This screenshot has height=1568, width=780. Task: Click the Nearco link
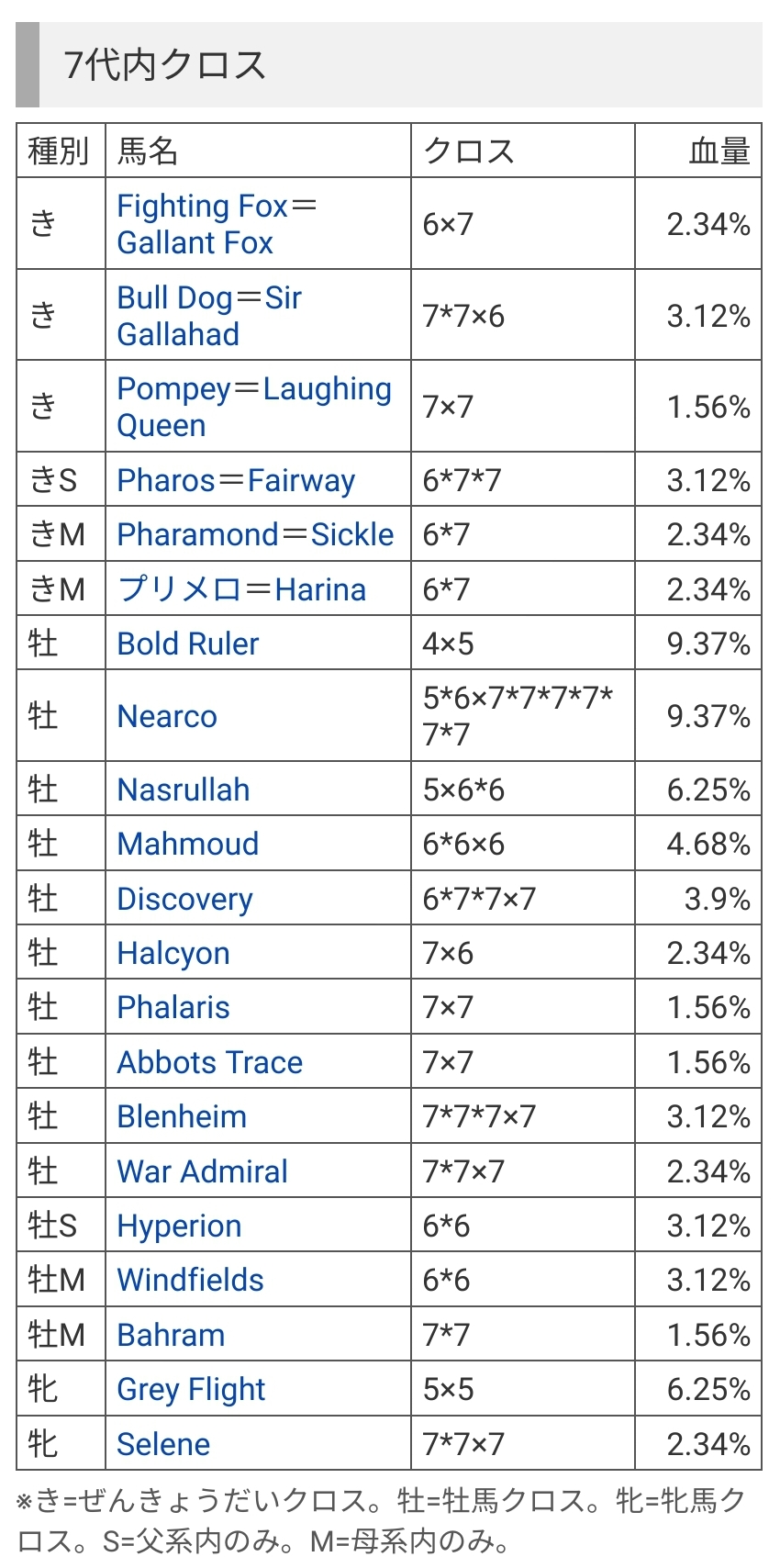tap(167, 716)
